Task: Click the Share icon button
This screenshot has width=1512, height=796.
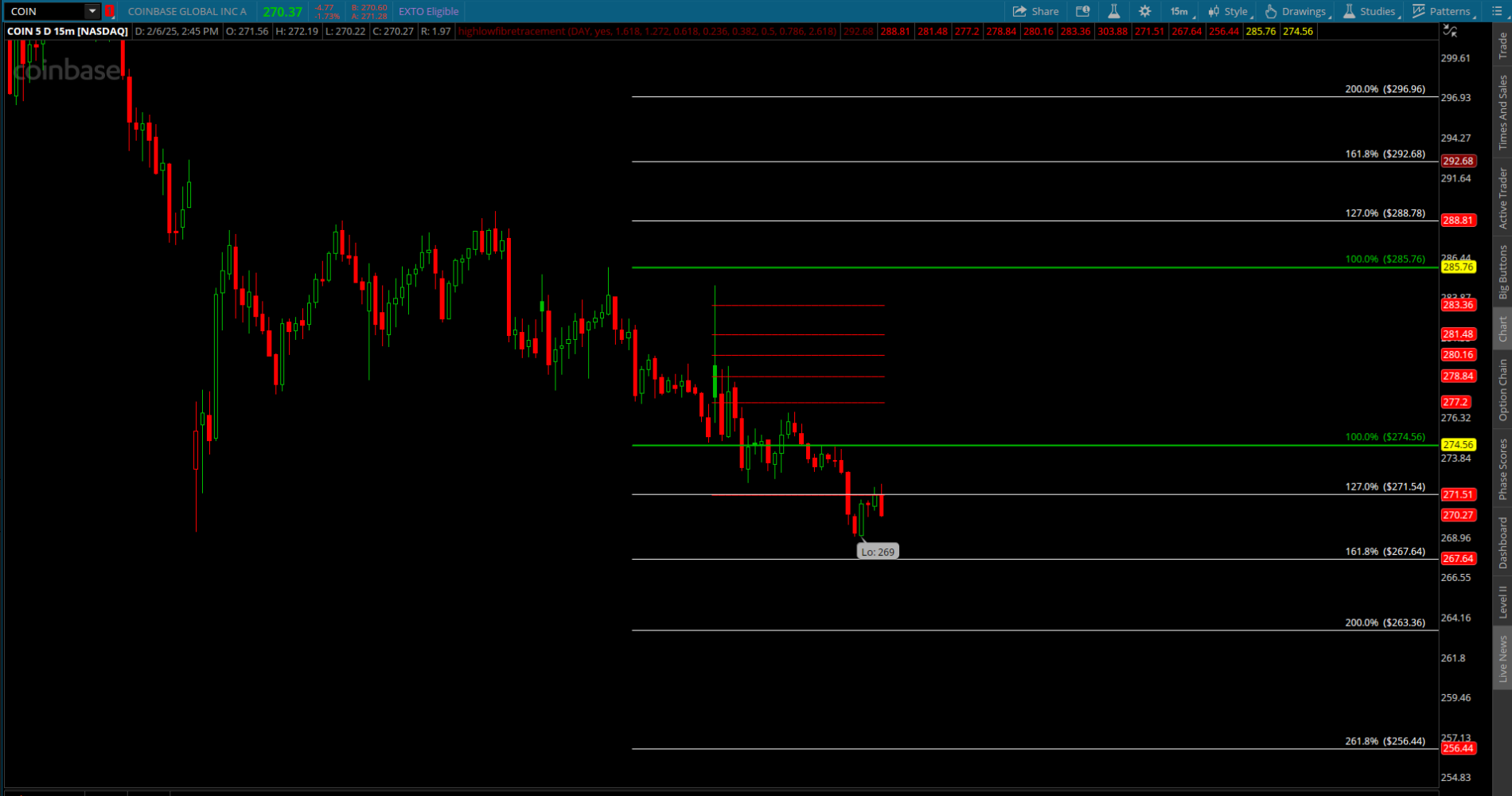Action: [1035, 11]
